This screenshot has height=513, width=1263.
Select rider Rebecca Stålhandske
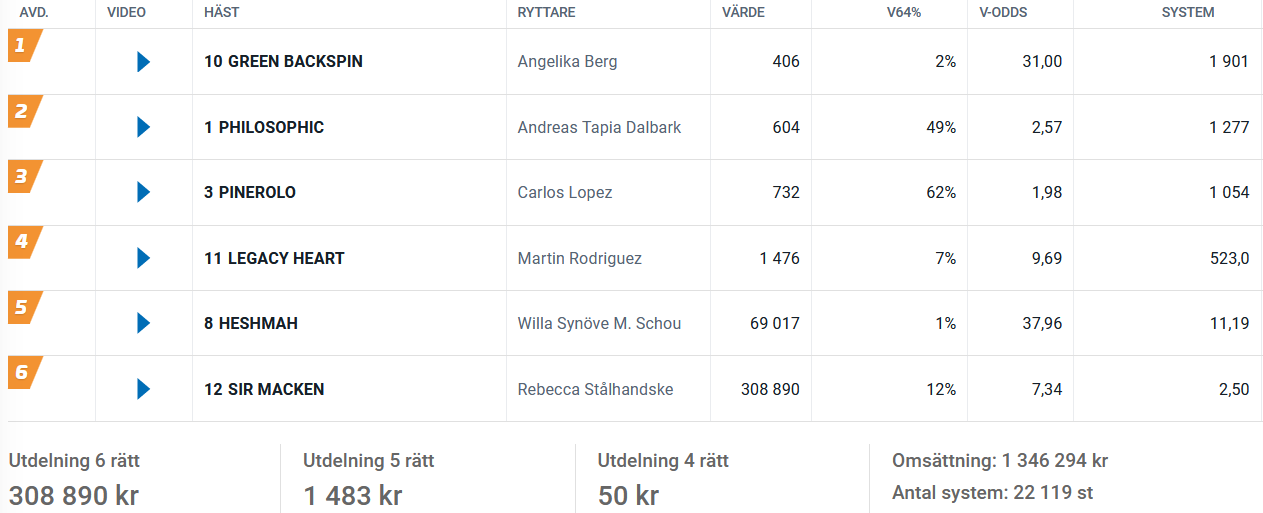click(595, 389)
